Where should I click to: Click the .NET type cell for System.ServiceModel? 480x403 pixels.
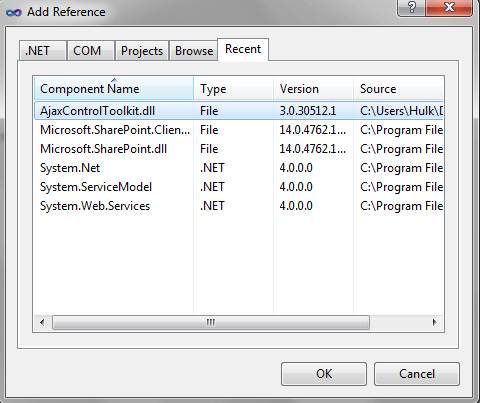tap(212, 187)
